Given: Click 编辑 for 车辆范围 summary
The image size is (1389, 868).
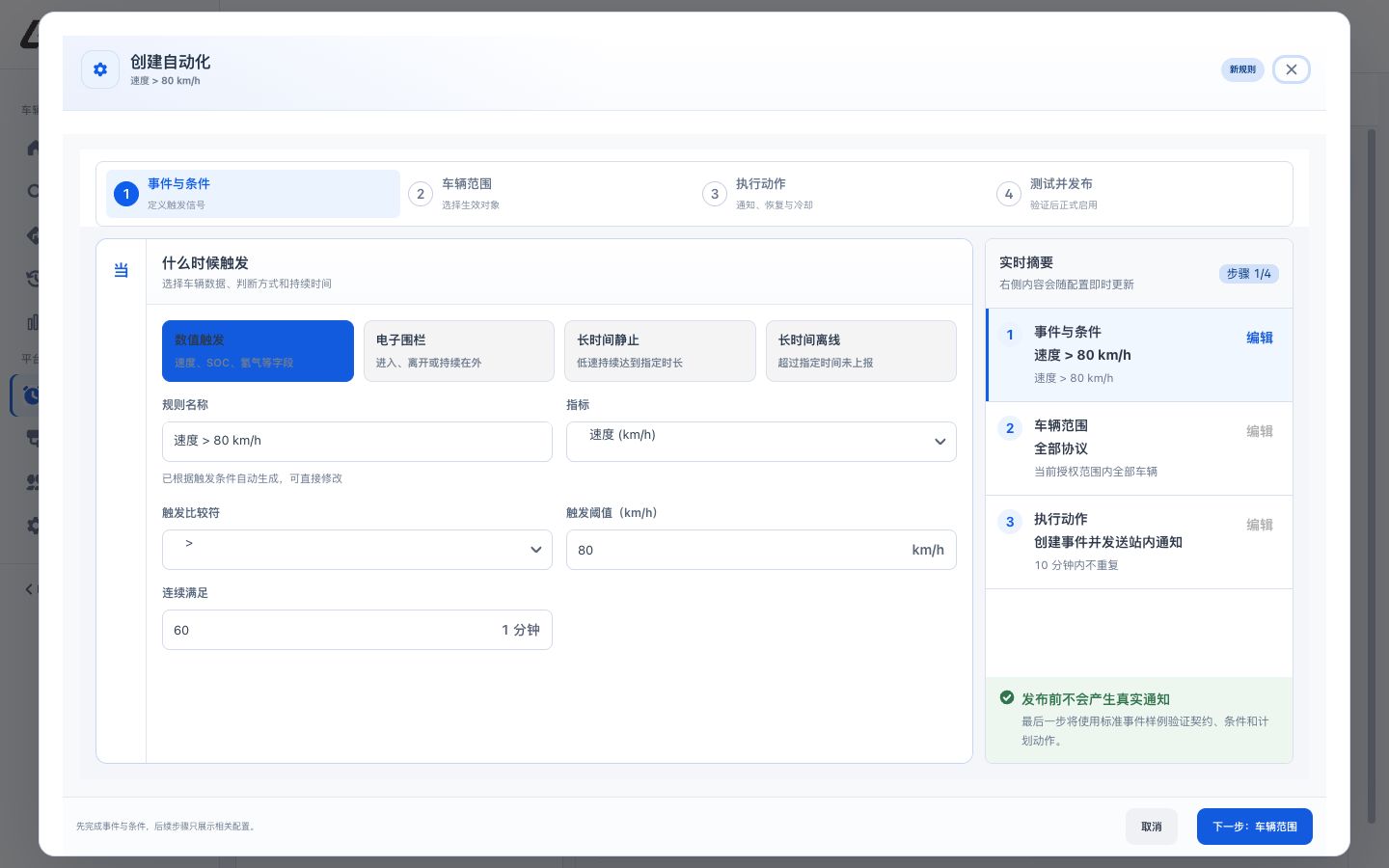Looking at the screenshot, I should [x=1260, y=431].
